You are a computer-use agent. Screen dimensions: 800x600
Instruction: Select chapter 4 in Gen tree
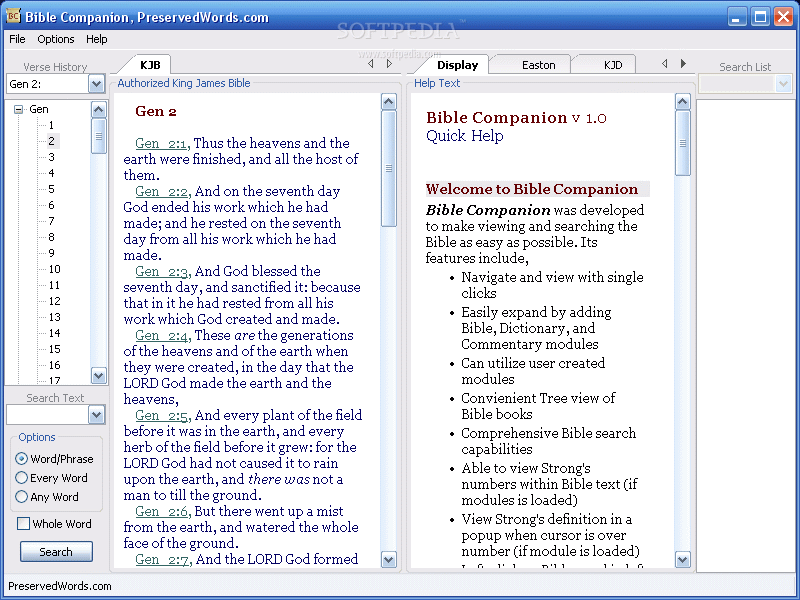pyautogui.click(x=51, y=173)
